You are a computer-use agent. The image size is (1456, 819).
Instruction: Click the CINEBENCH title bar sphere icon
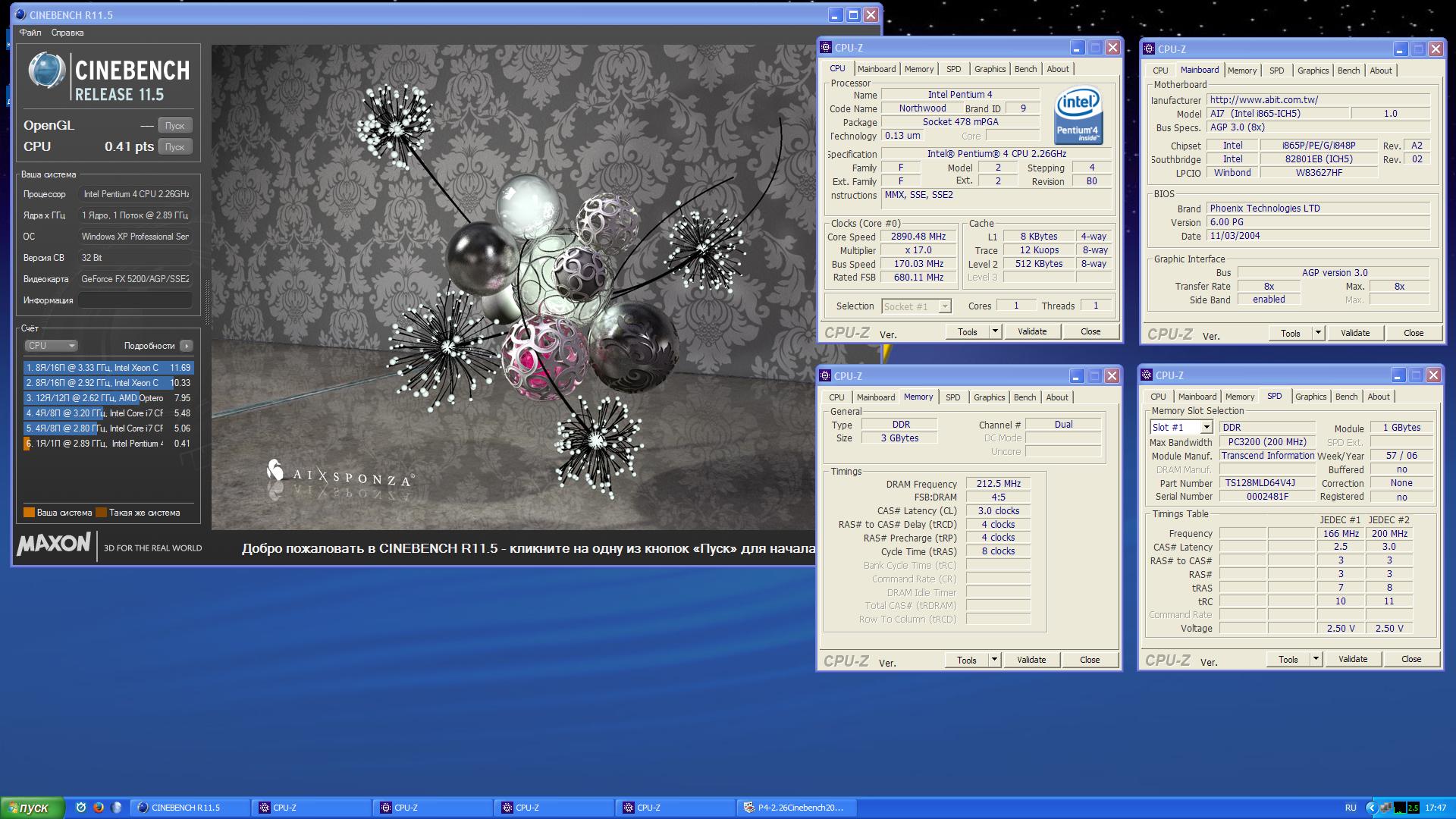(x=20, y=14)
